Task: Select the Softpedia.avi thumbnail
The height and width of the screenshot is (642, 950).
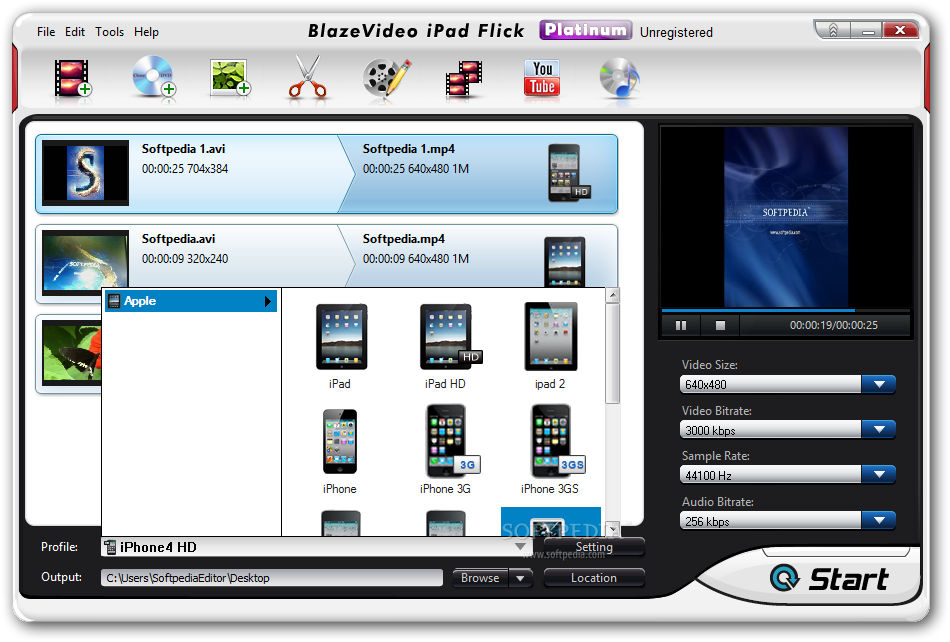Action: pos(85,262)
